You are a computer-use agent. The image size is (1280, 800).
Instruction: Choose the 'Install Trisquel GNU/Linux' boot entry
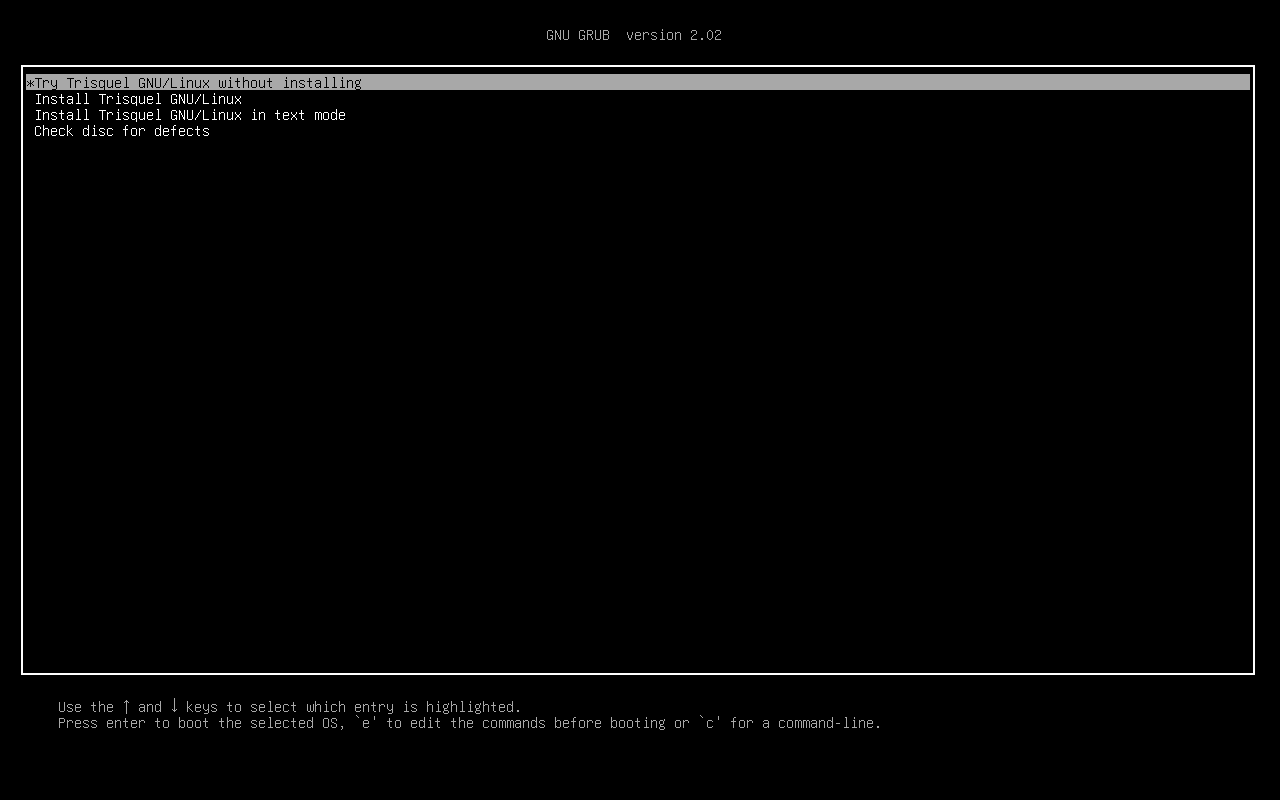tap(138, 99)
